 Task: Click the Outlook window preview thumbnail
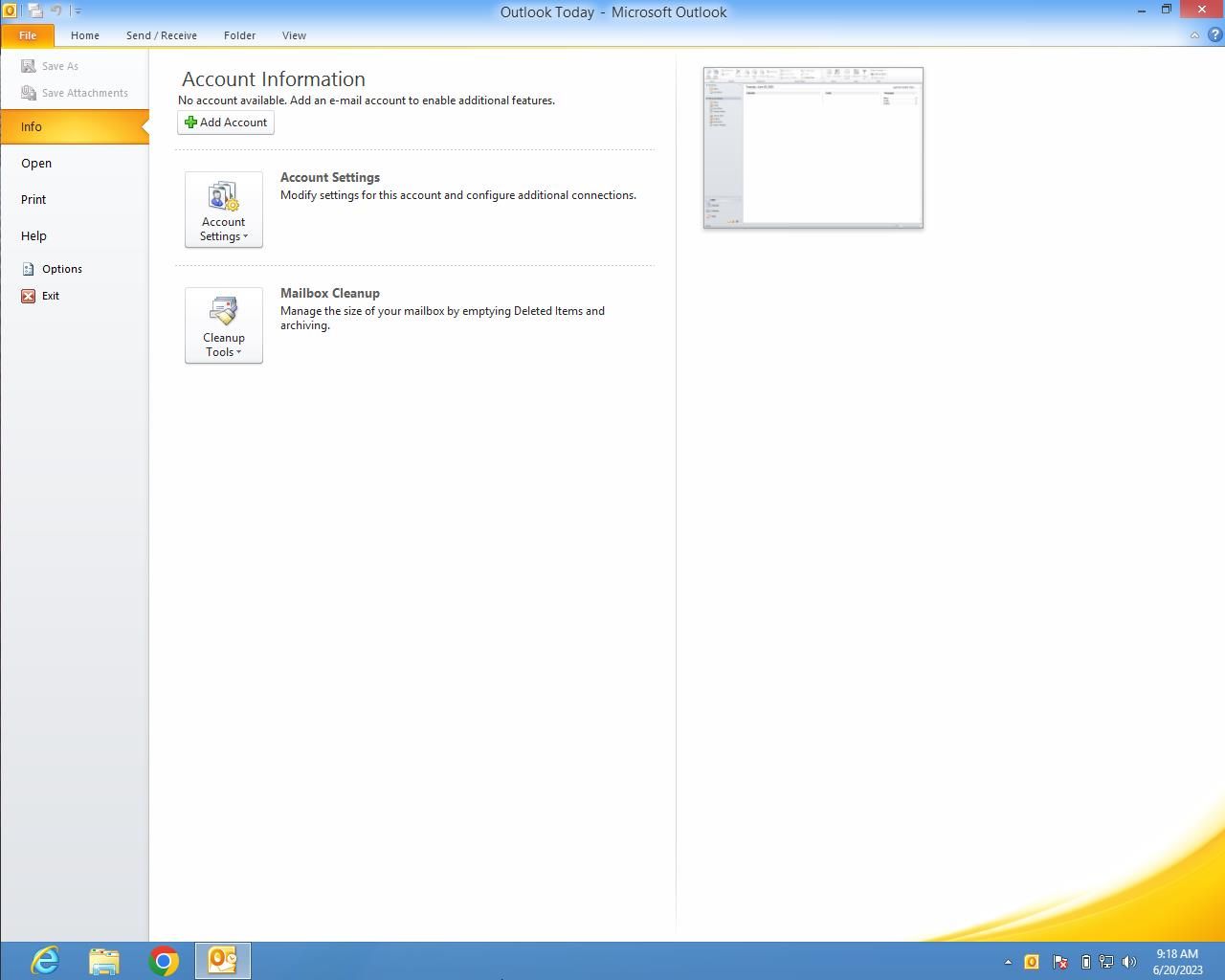click(x=813, y=147)
